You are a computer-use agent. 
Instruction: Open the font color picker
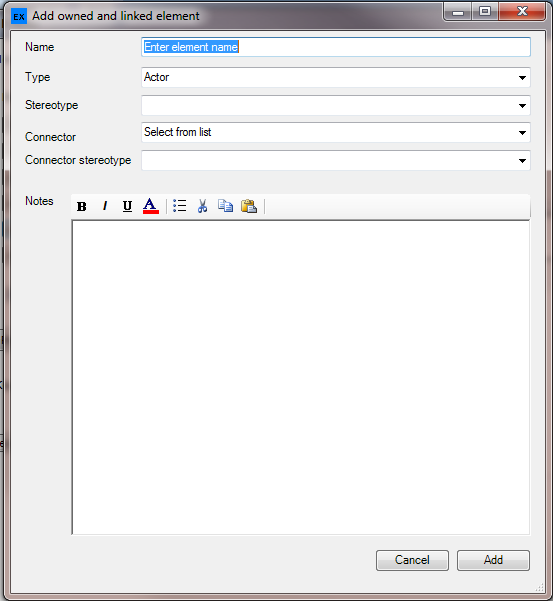151,206
